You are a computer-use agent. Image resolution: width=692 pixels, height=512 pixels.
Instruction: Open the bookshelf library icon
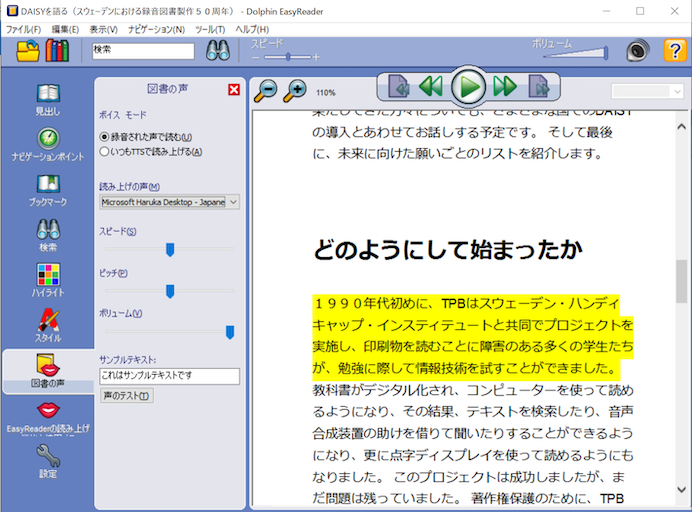(x=57, y=50)
